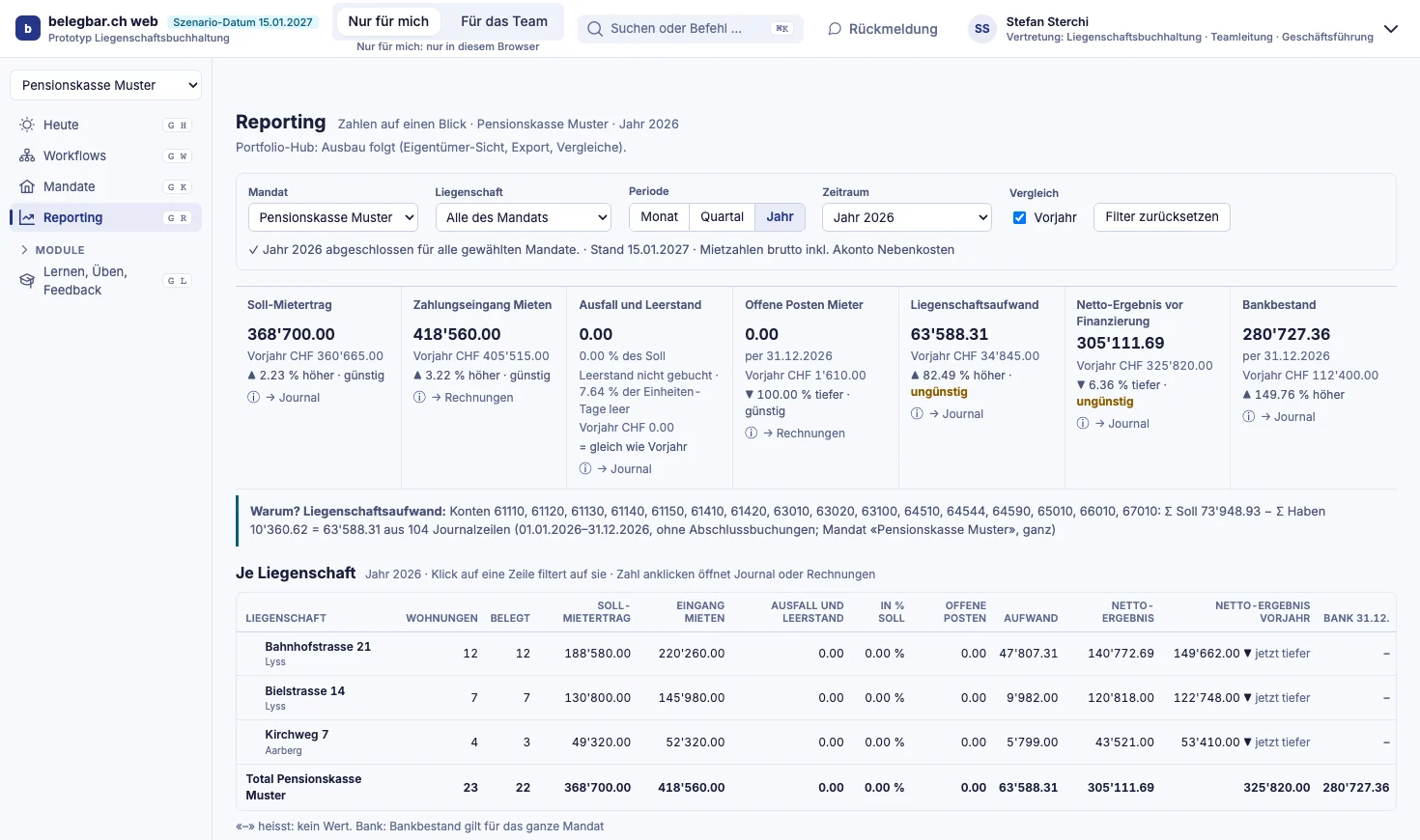This screenshot has height=840, width=1420.
Task: Open Mandate from the sidebar
Action: pyautogui.click(x=105, y=186)
